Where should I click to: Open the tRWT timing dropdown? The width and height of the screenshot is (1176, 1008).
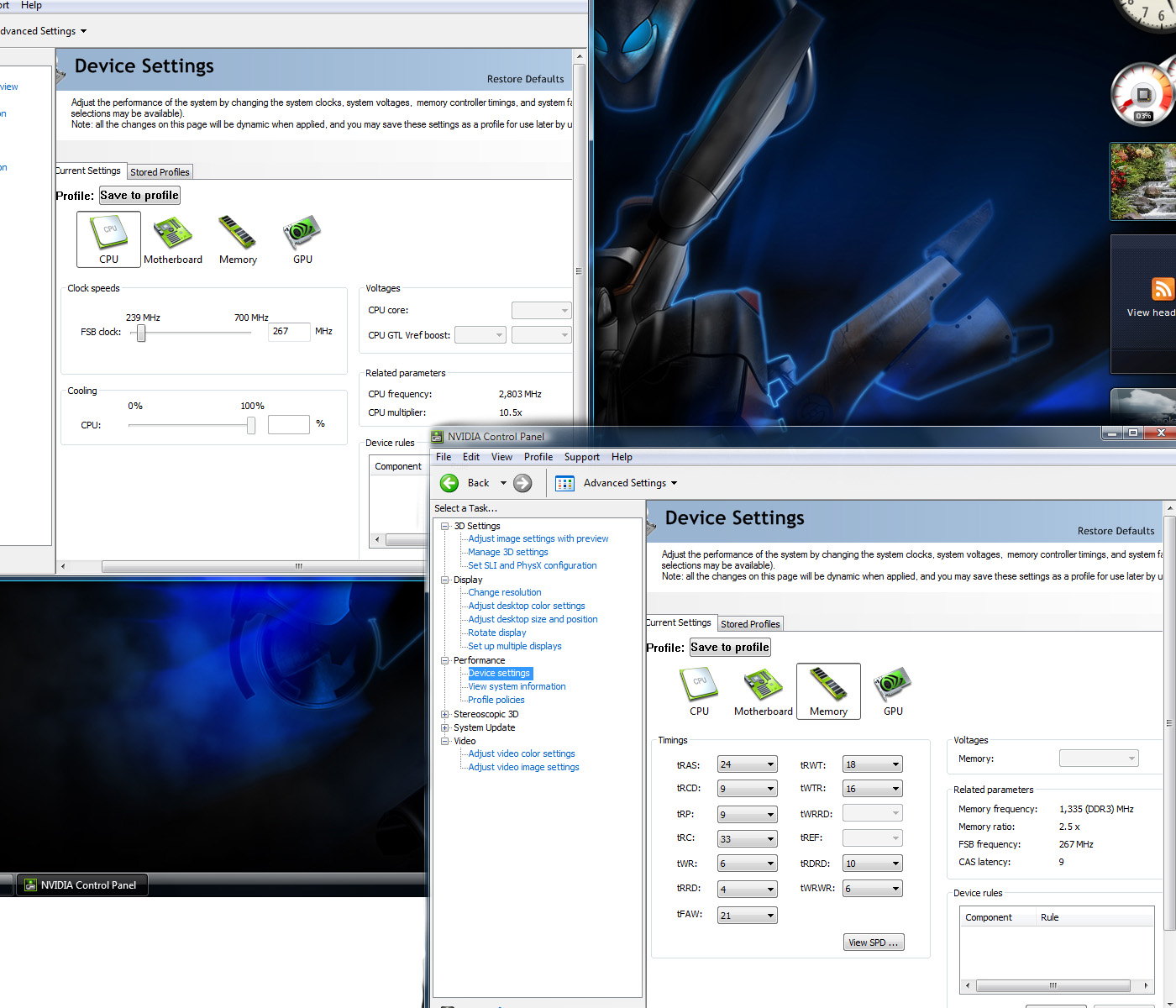[x=872, y=764]
